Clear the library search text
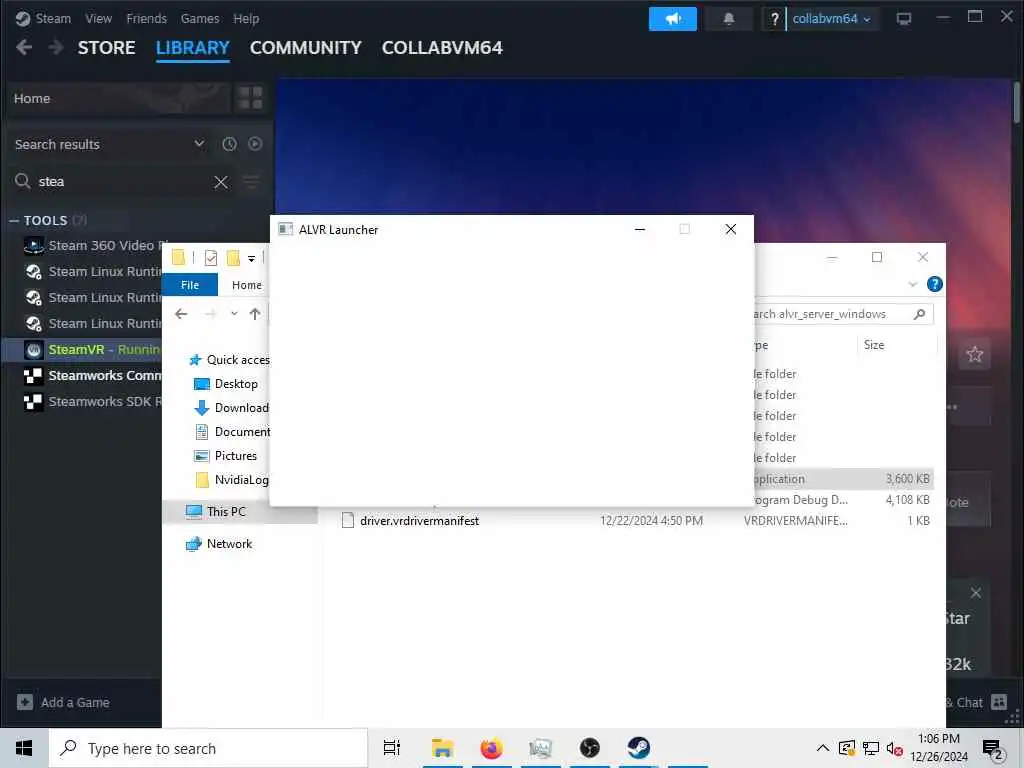The image size is (1024, 768). (221, 182)
